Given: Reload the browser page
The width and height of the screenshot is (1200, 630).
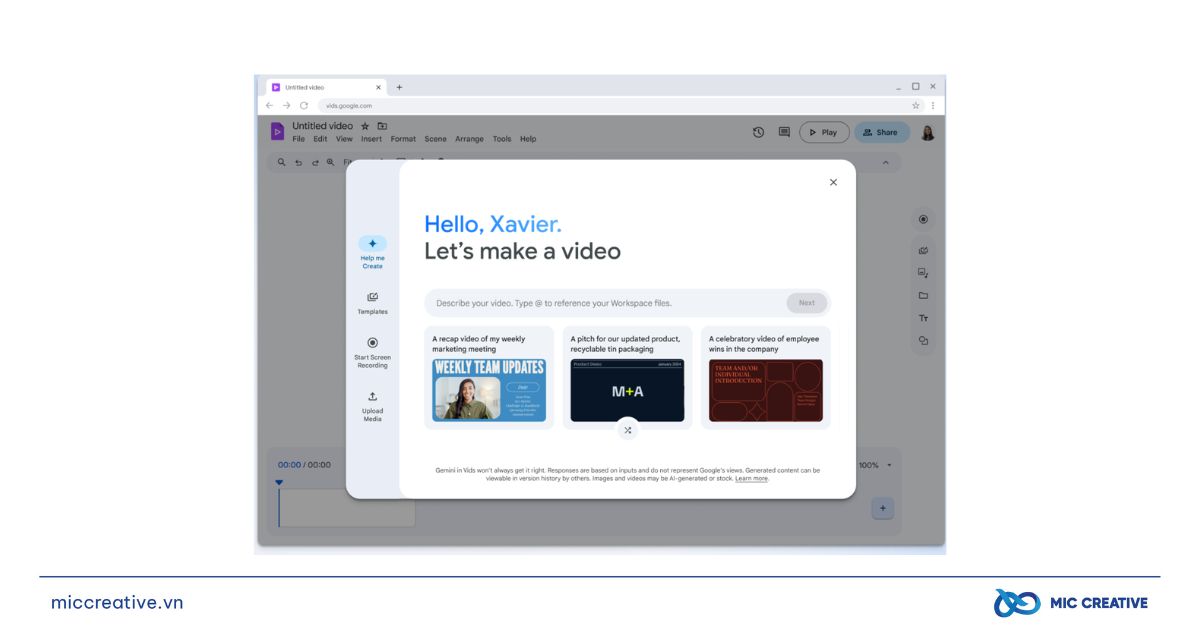Looking at the screenshot, I should [x=304, y=105].
